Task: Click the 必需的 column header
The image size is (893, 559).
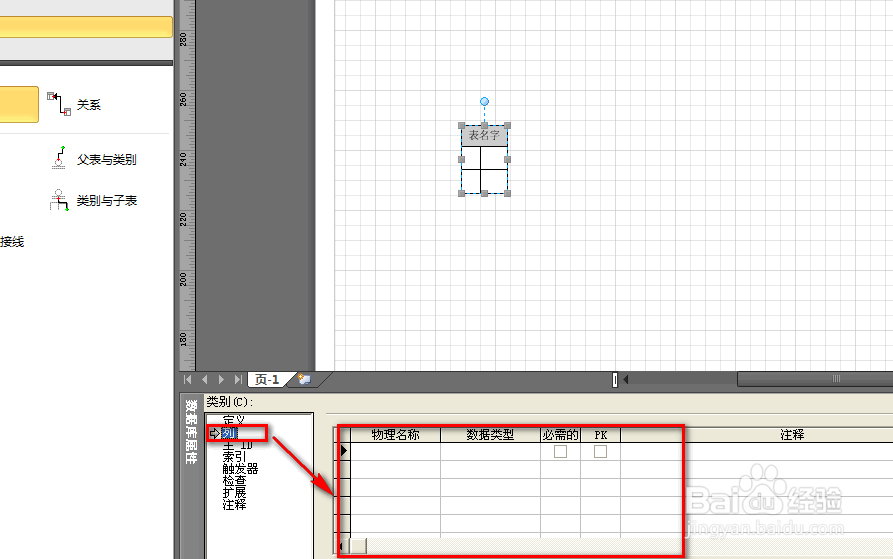Action: pyautogui.click(x=560, y=435)
